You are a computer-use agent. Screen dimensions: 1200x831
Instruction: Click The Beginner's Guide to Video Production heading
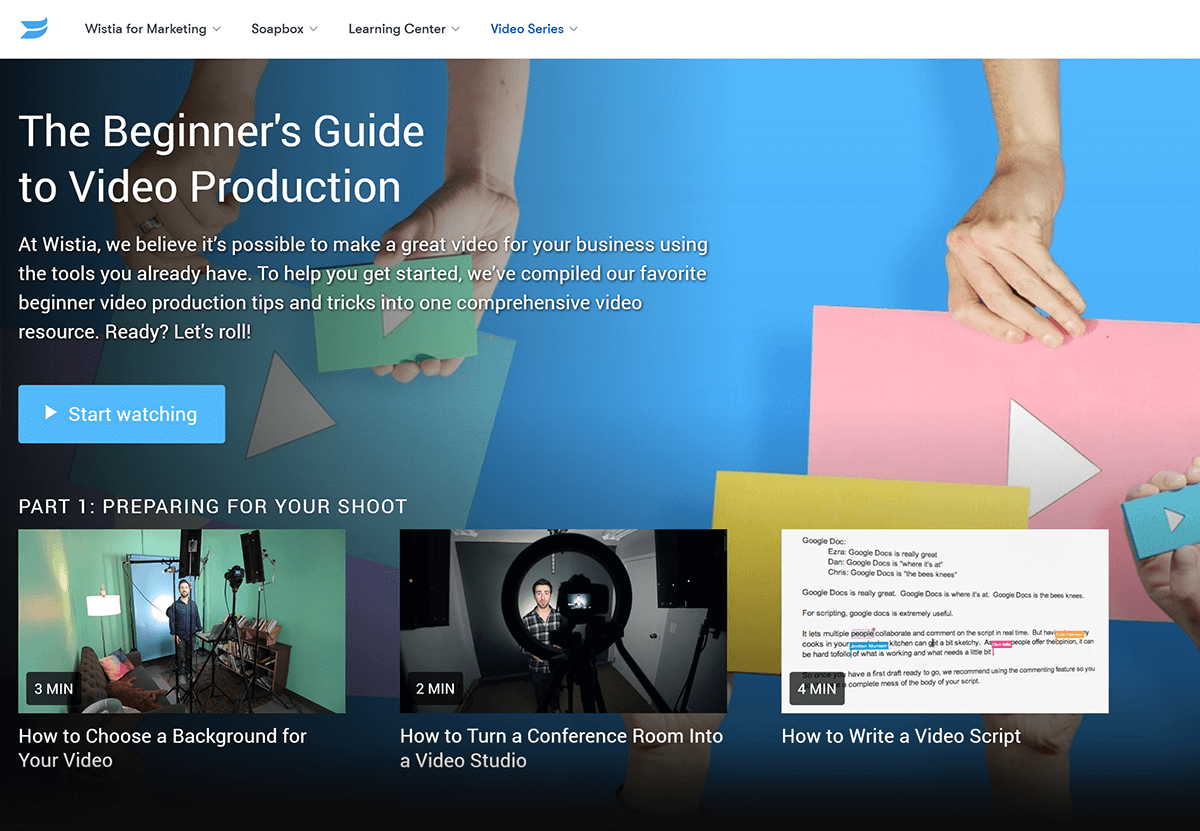[x=221, y=159]
